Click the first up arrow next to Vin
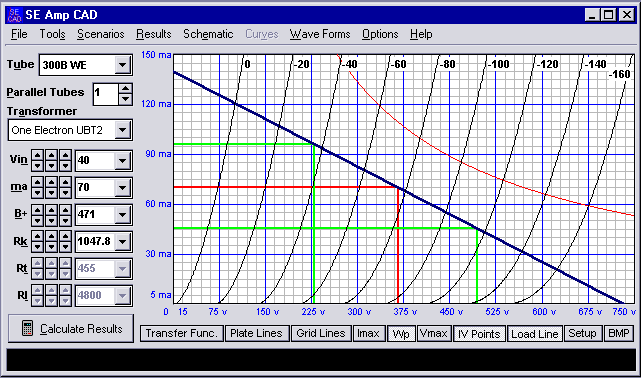 point(37,155)
